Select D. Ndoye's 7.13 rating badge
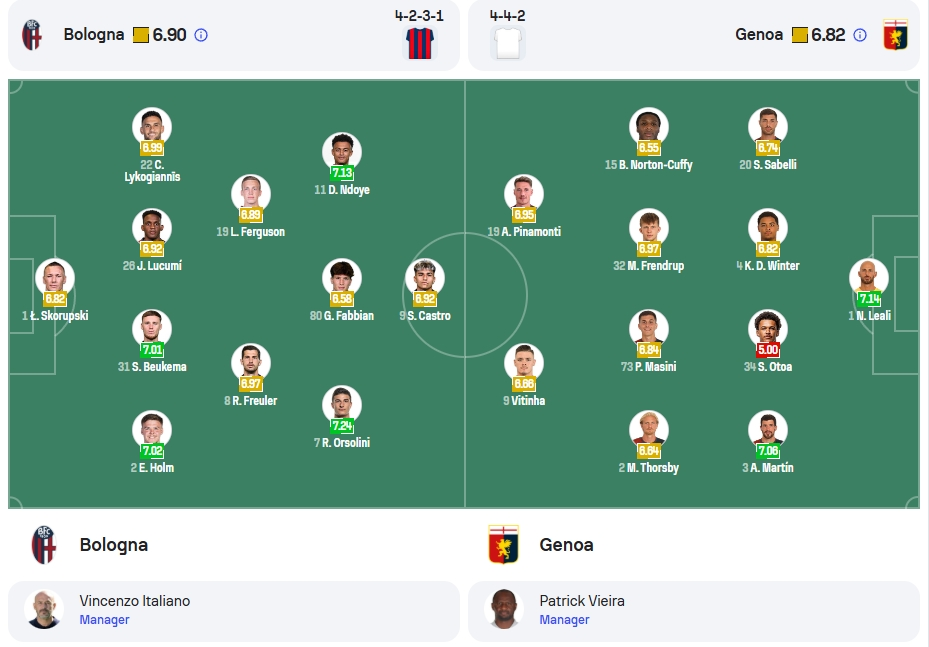 coord(342,172)
